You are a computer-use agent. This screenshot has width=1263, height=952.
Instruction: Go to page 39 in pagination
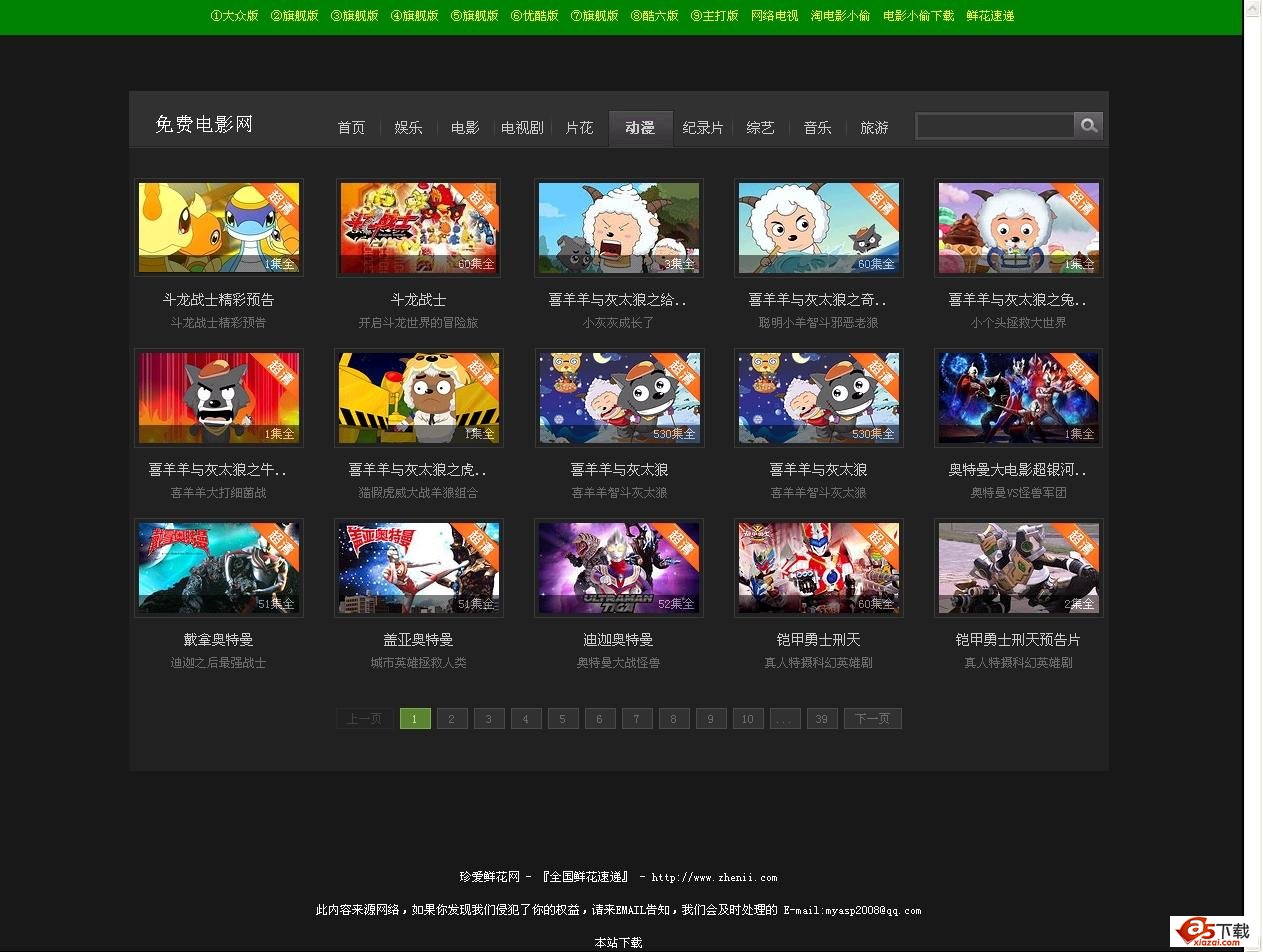821,718
